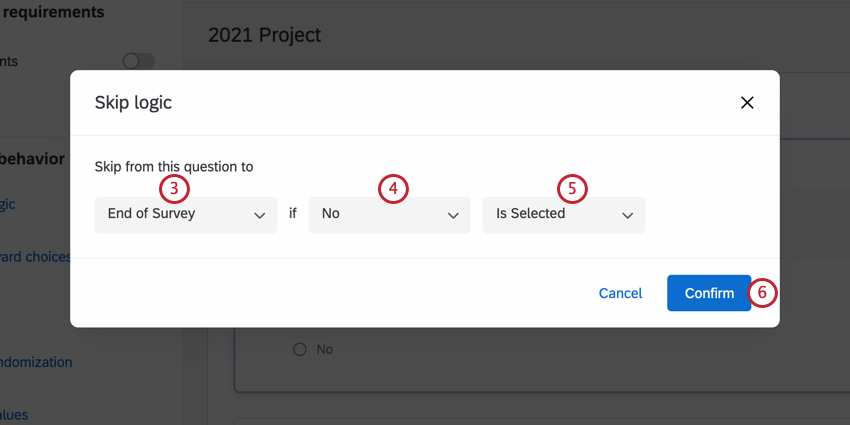Screen dimensions: 850x425
Task: Click the 2021 Project survey title
Action: click(264, 35)
